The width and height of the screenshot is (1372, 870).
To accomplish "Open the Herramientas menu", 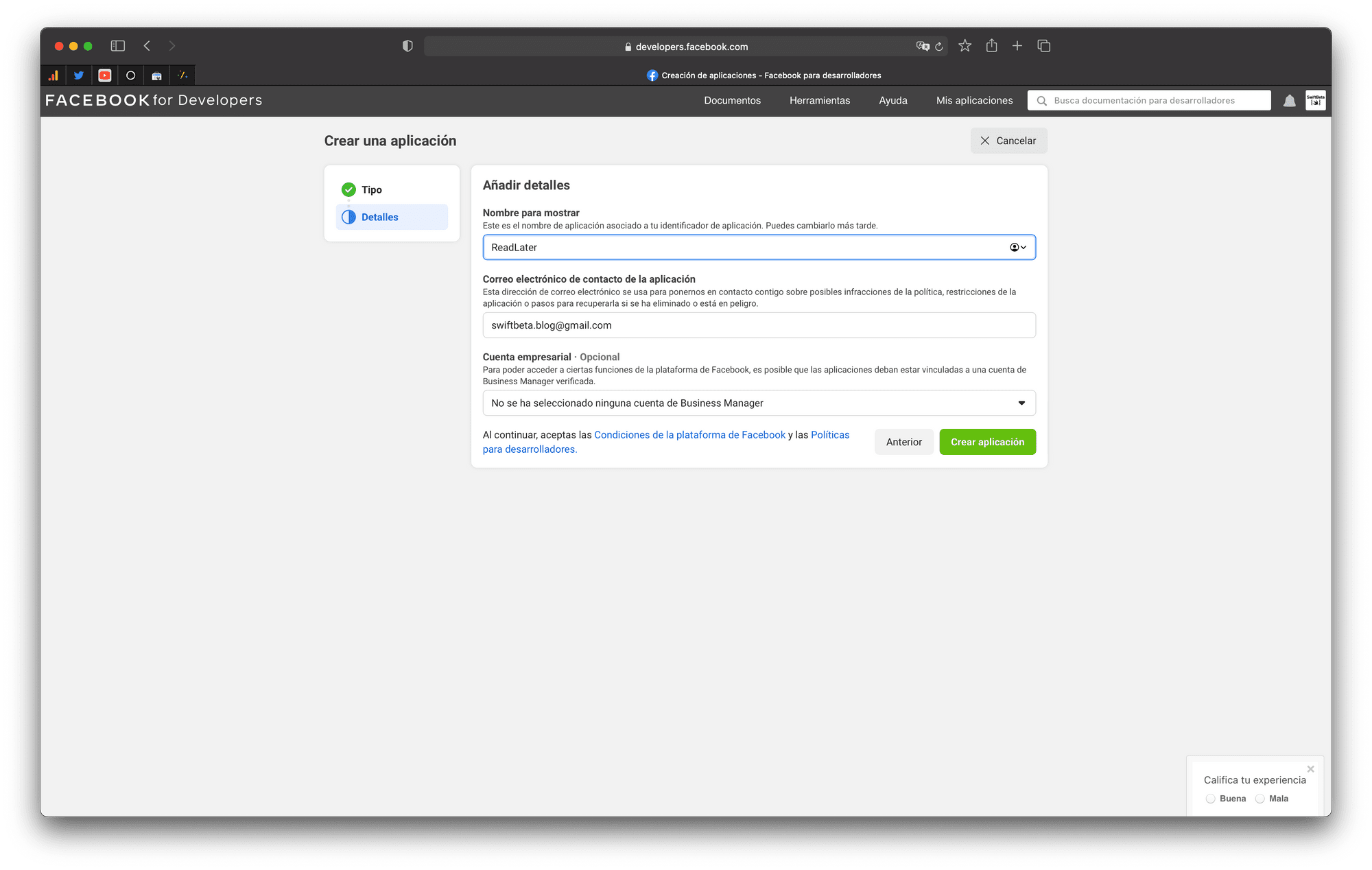I will [820, 101].
